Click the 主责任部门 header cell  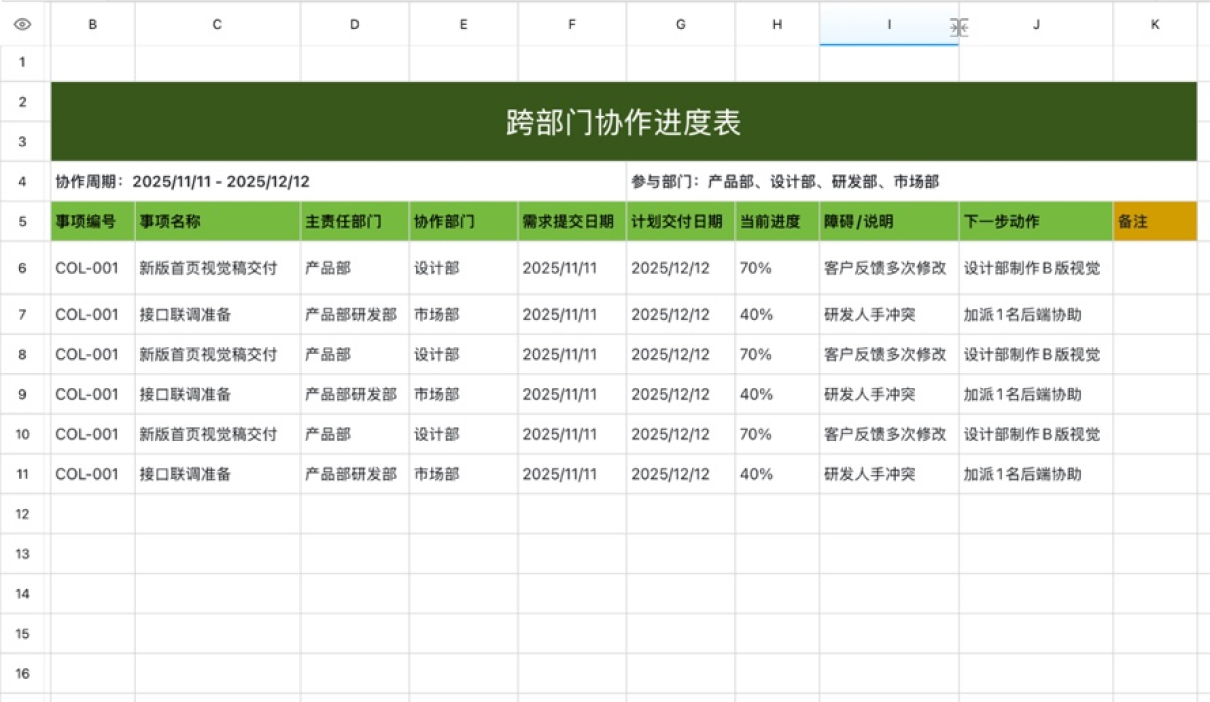click(x=355, y=222)
